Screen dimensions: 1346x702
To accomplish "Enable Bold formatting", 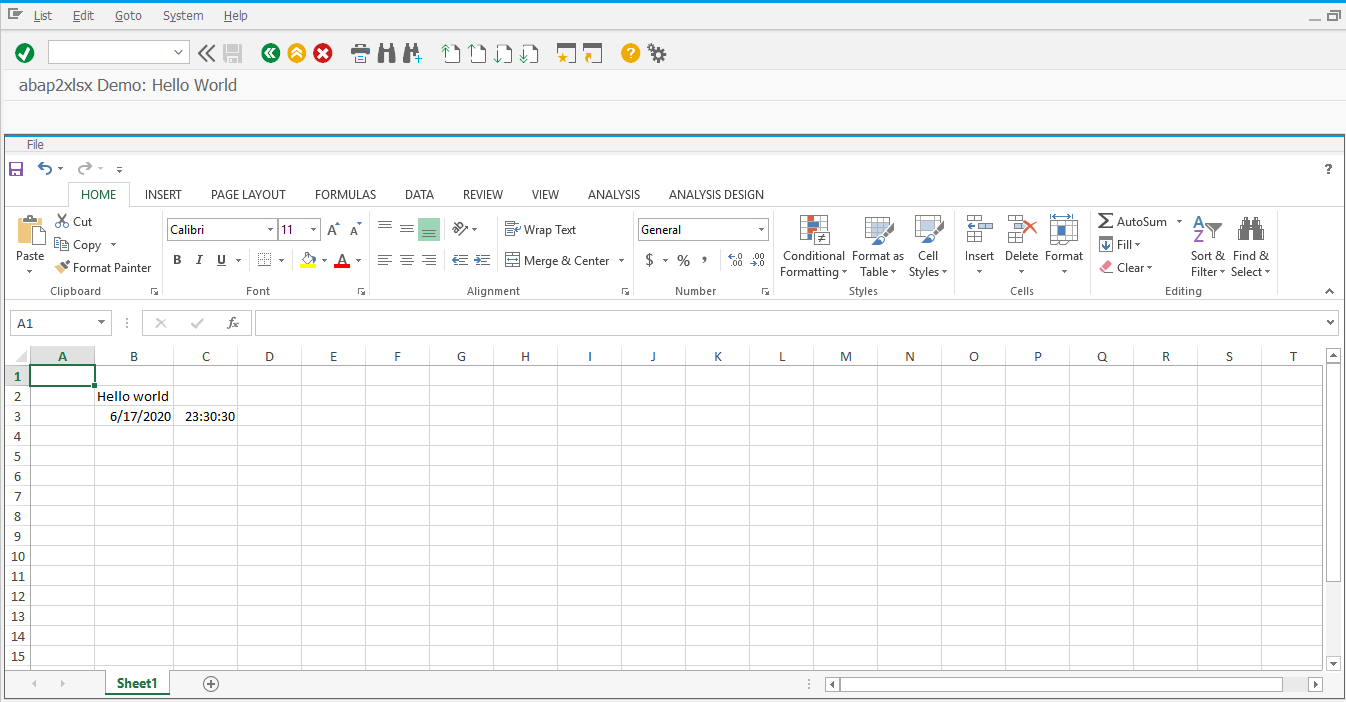I will 177,260.
